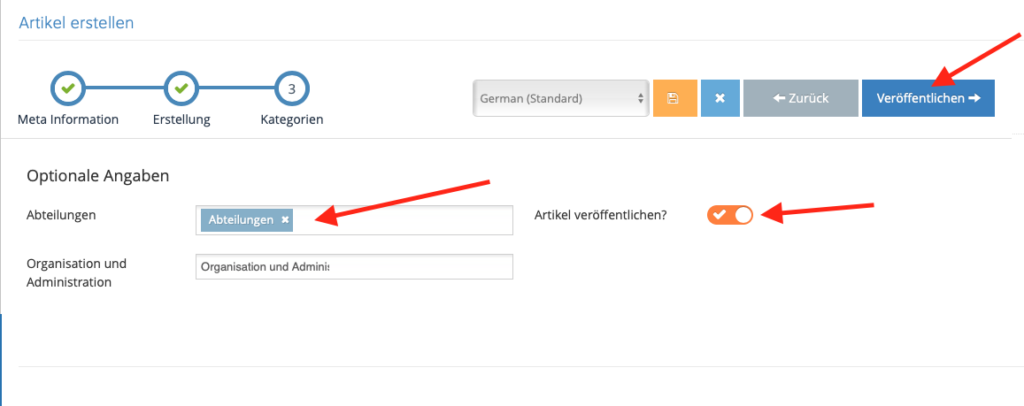Publish the article via Veröffentlichen button
The height and width of the screenshot is (406, 1024).
[x=928, y=99]
